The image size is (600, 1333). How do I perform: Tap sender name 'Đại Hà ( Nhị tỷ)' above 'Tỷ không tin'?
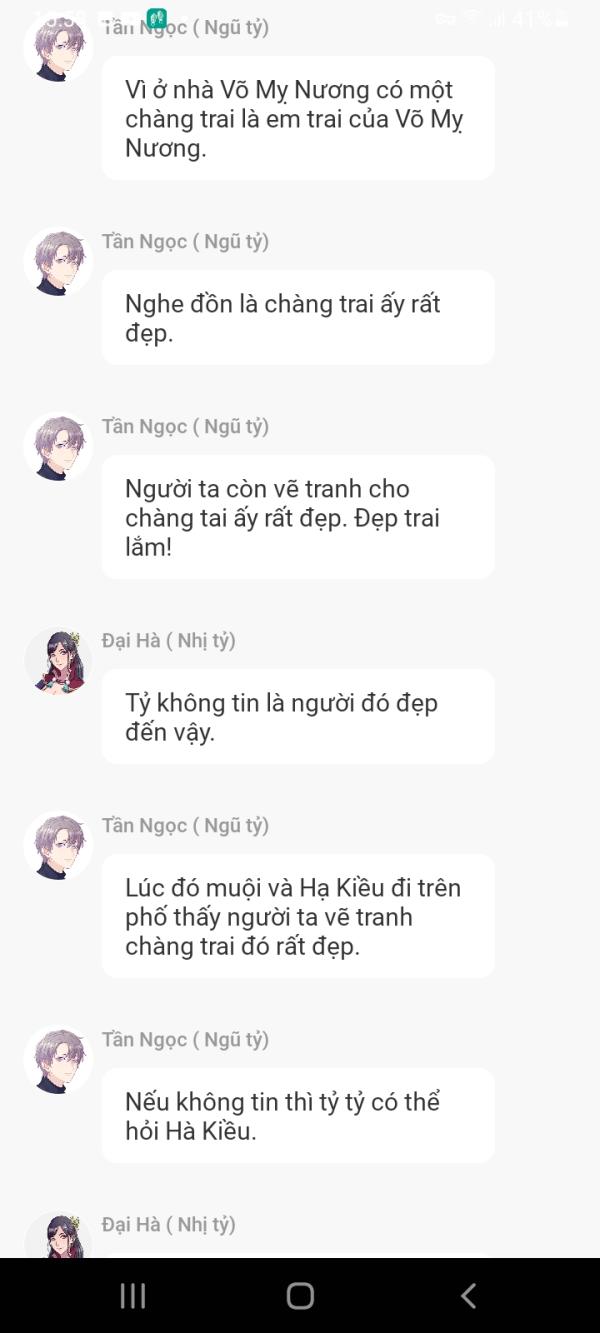(168, 640)
